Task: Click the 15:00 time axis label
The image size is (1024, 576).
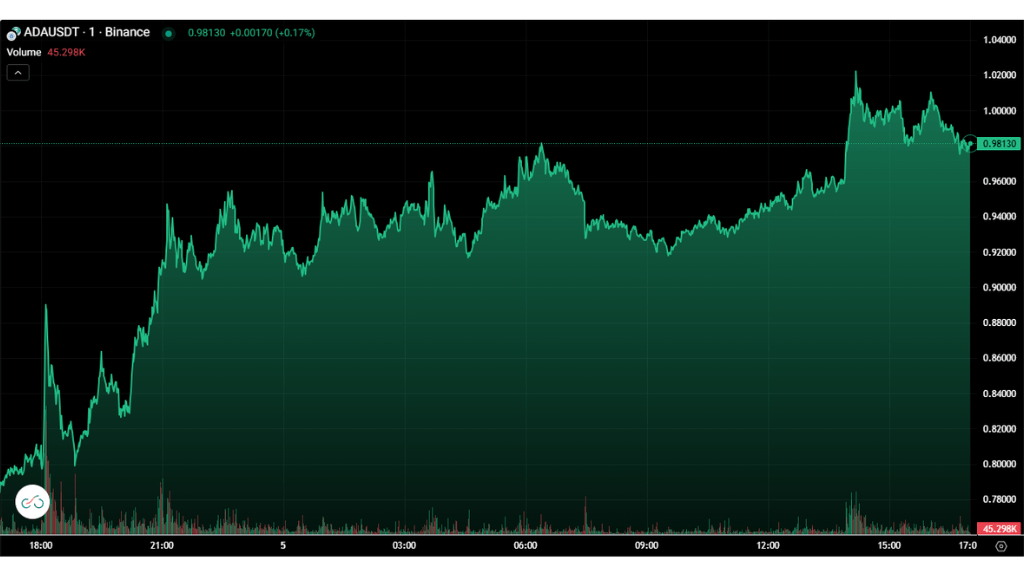Action: [889, 545]
